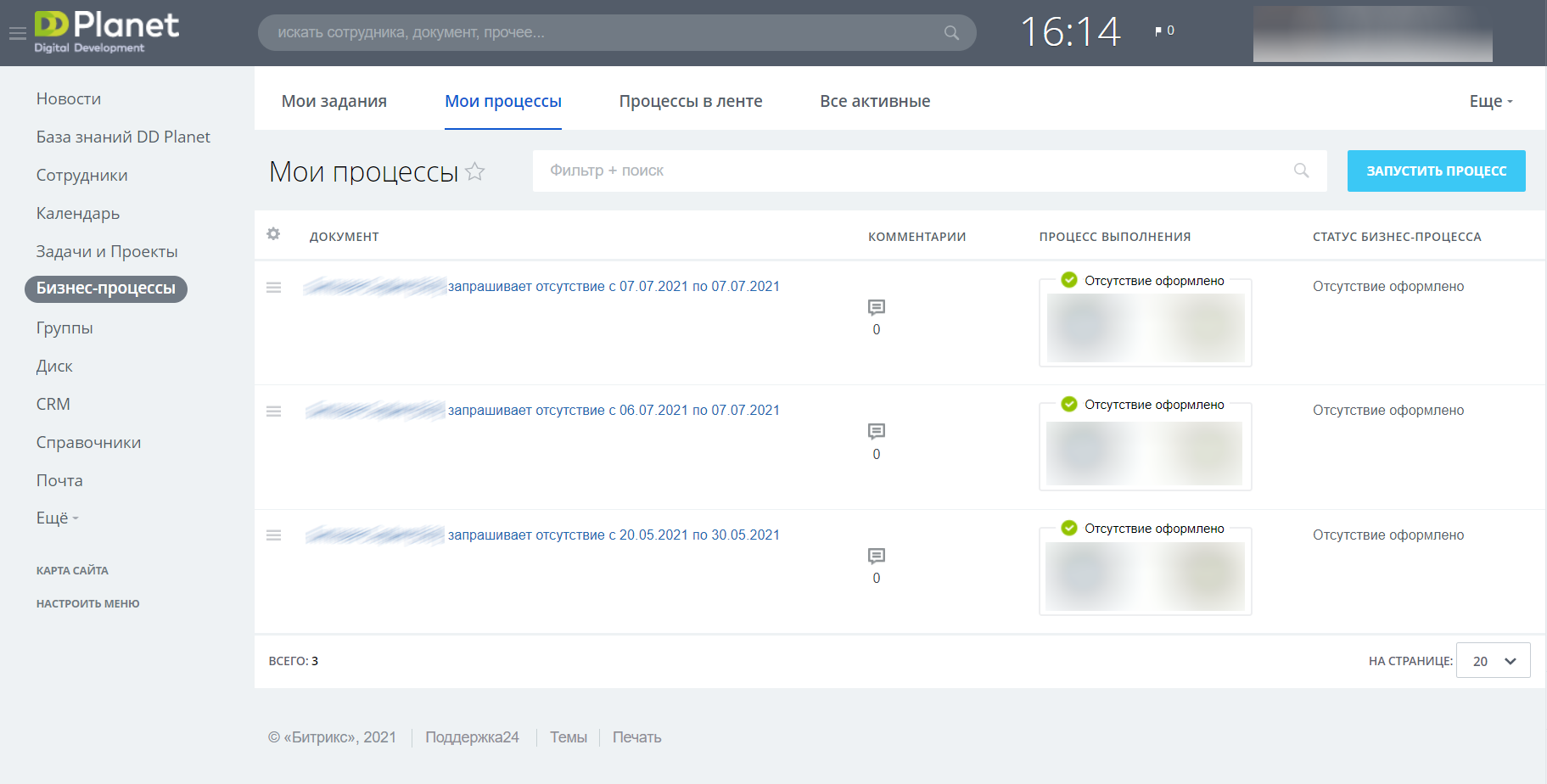This screenshot has height=784, width=1547.
Task: Click Запустить процесс button
Action: pos(1436,171)
